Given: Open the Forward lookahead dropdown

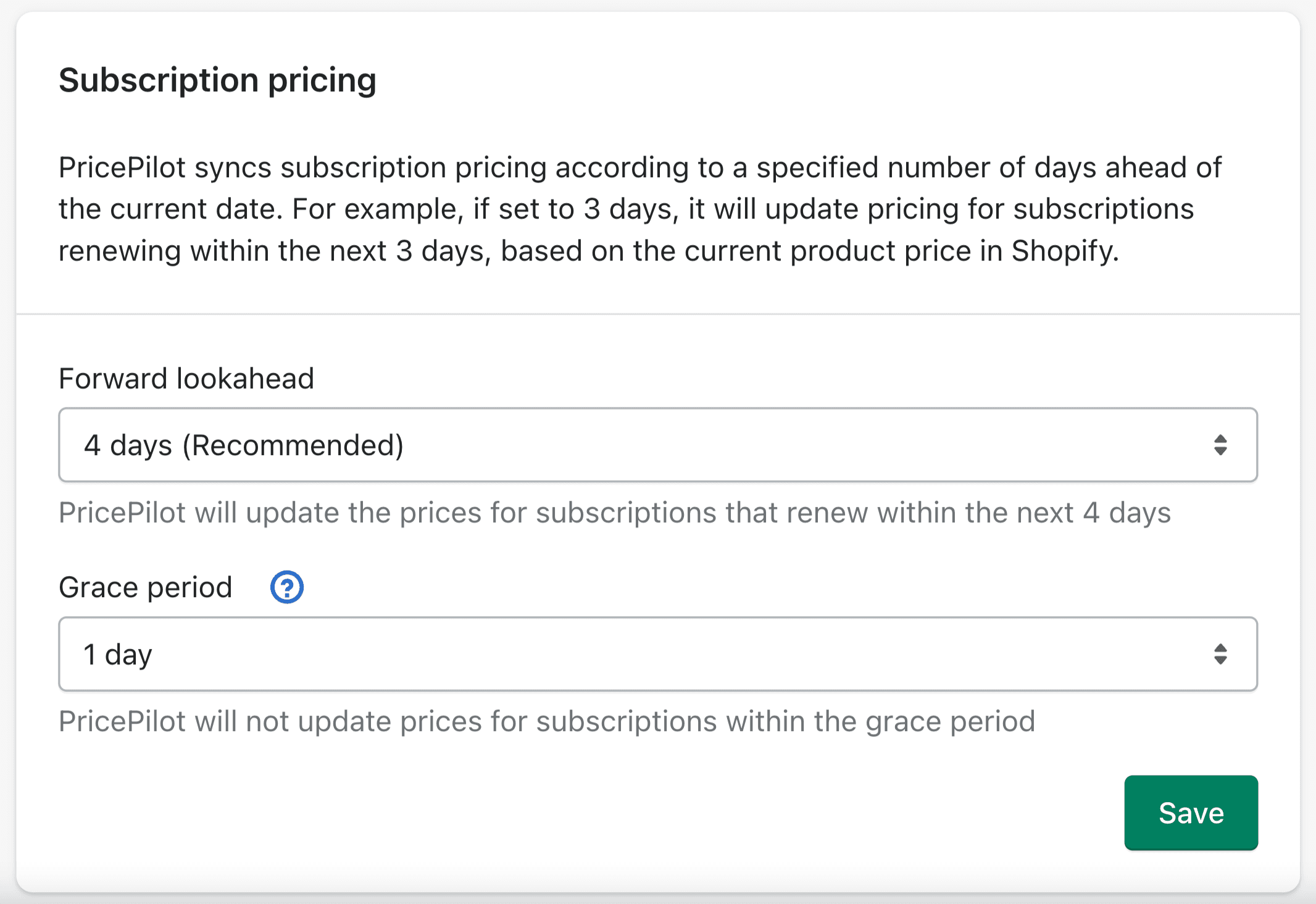Looking at the screenshot, I should point(657,445).
